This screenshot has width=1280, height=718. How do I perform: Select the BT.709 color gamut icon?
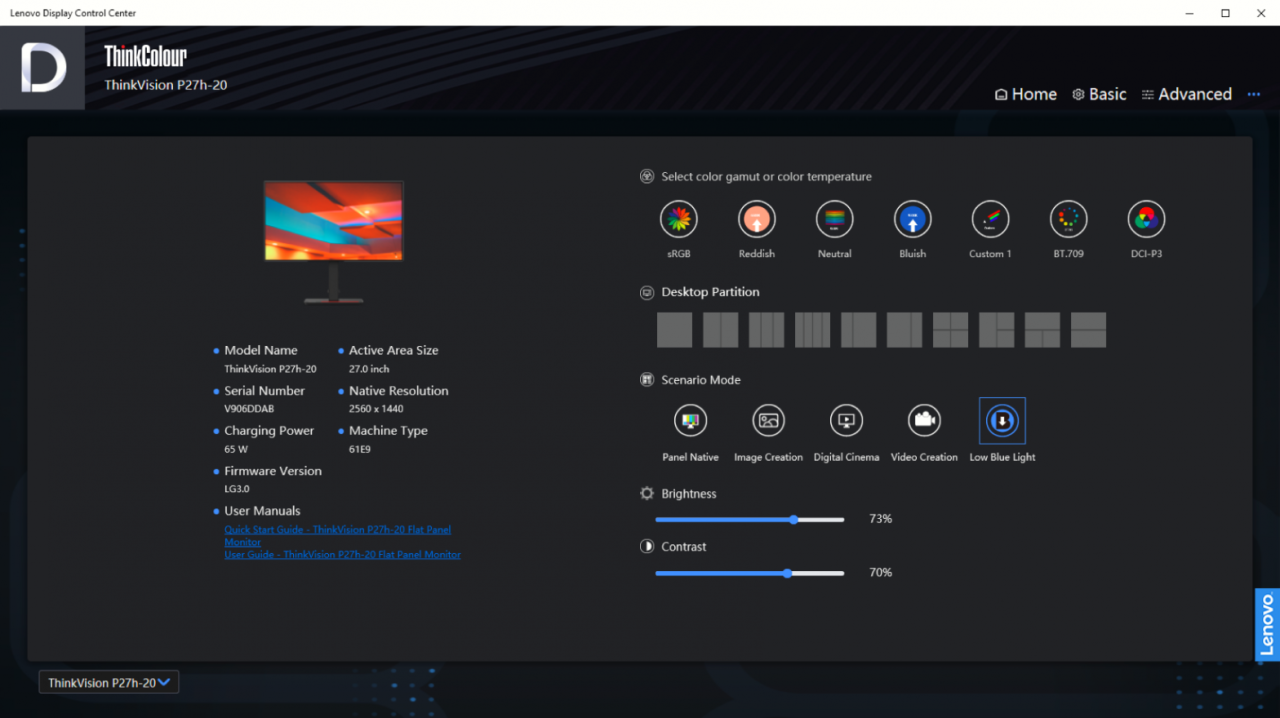pyautogui.click(x=1068, y=219)
